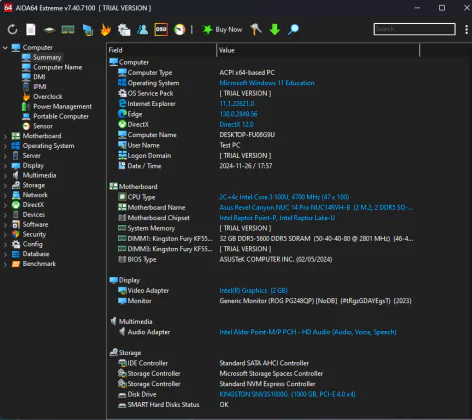Open the three-dot overflow menu
Viewport: 472px width, 420px height.
[x=466, y=29]
